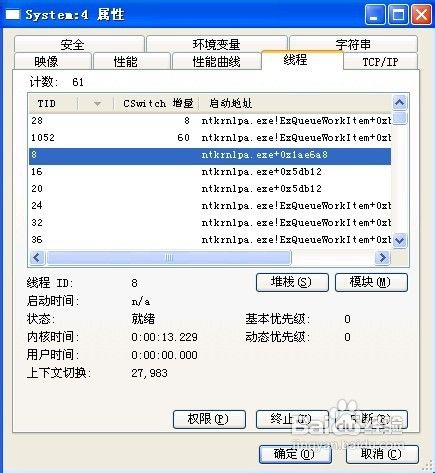Select the 线程 tab
The height and width of the screenshot is (473, 435).
point(302,60)
